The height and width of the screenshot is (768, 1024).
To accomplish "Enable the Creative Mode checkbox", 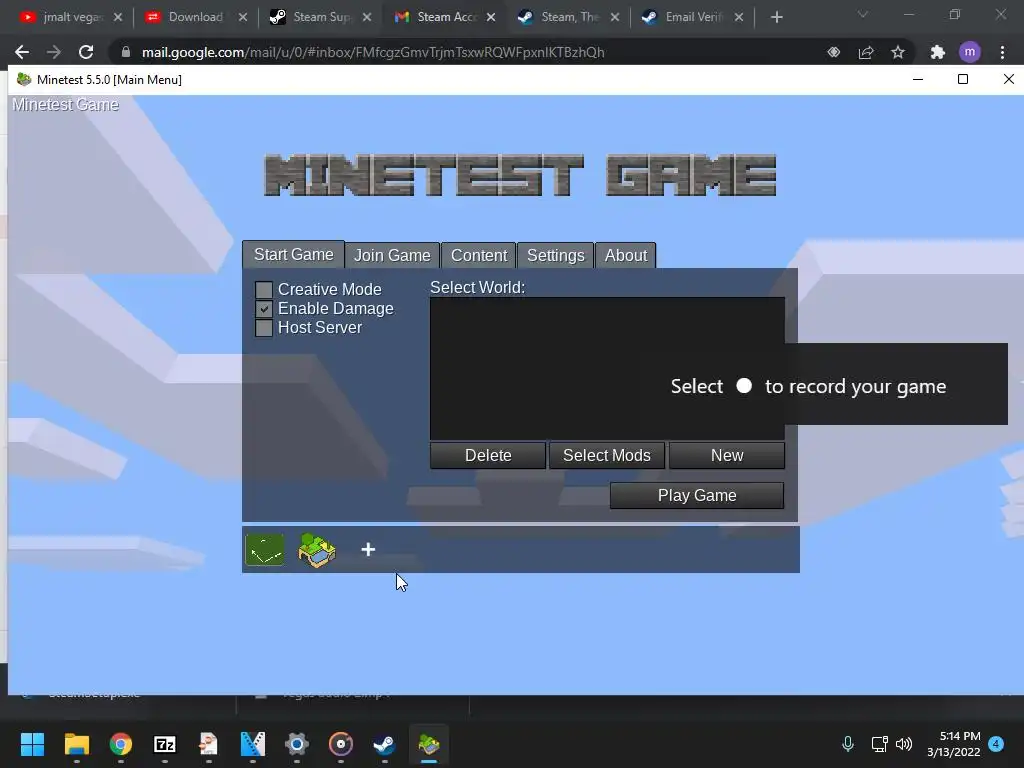I will [x=264, y=289].
